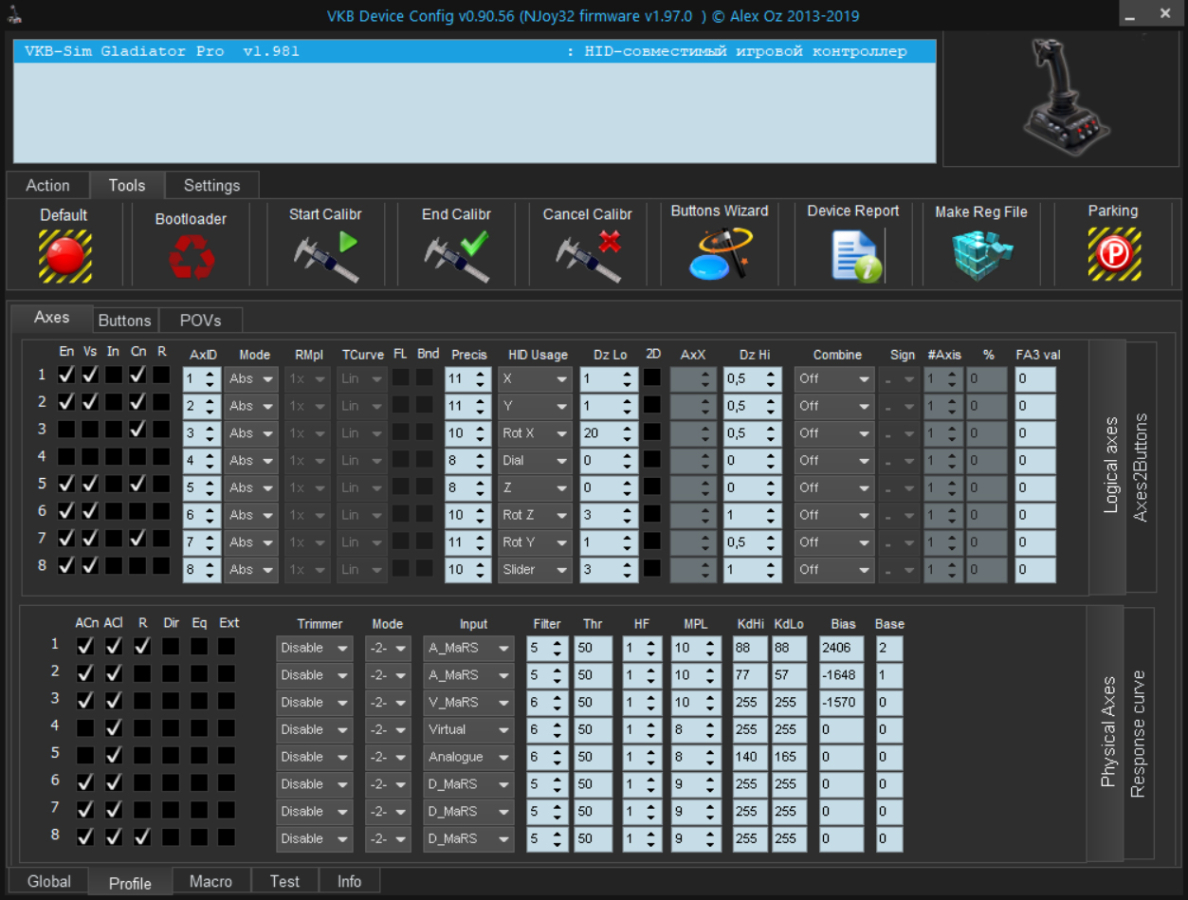Click the Default red button icon
The height and width of the screenshot is (900, 1188).
click(65, 256)
